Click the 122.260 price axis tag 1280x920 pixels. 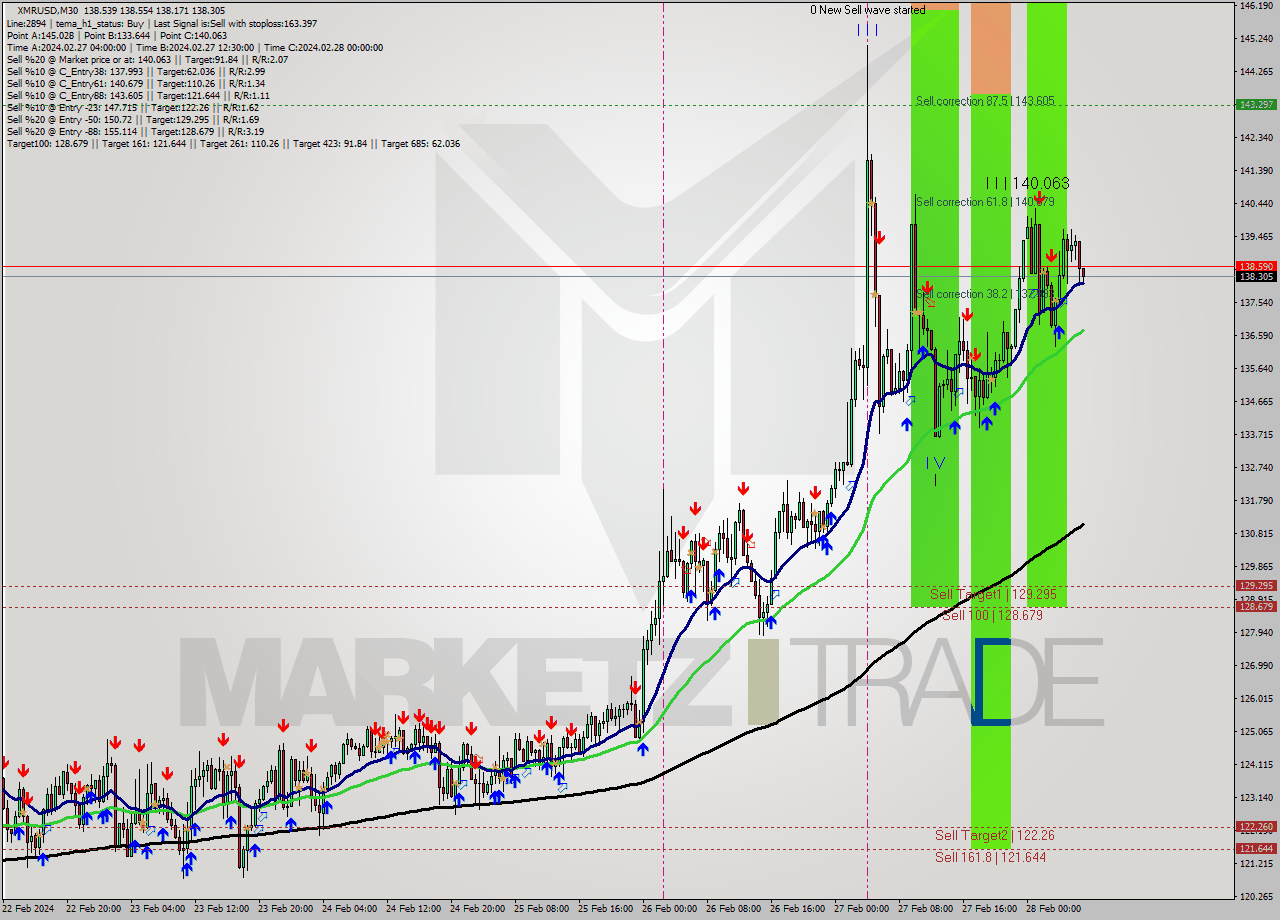click(x=1256, y=827)
